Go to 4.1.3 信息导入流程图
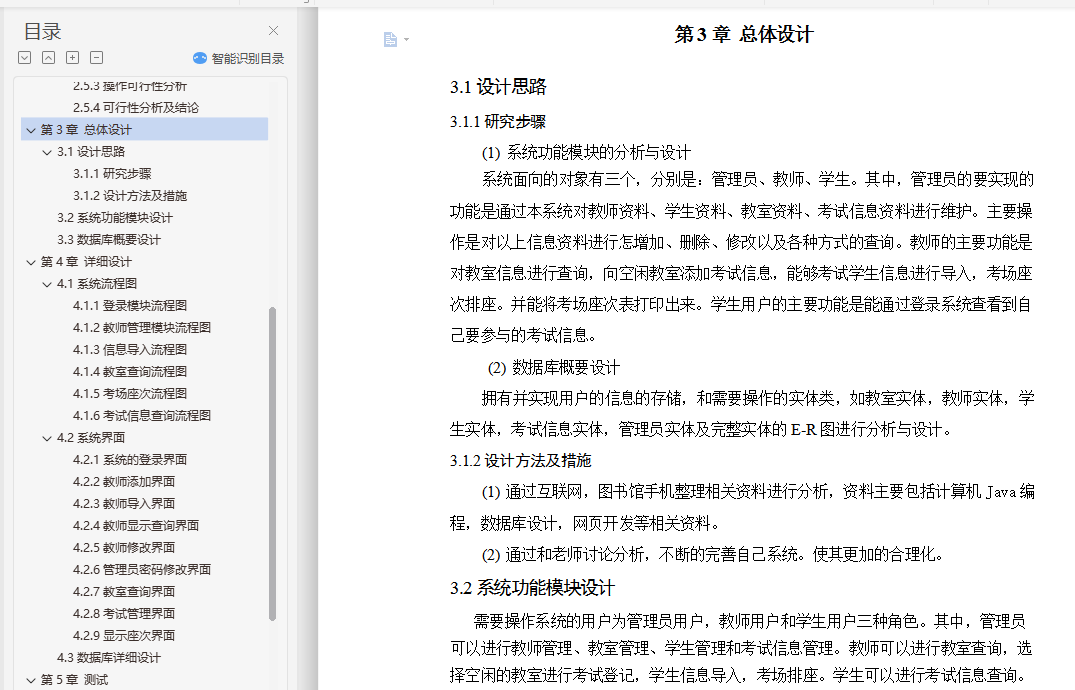The image size is (1075, 690). (130, 349)
